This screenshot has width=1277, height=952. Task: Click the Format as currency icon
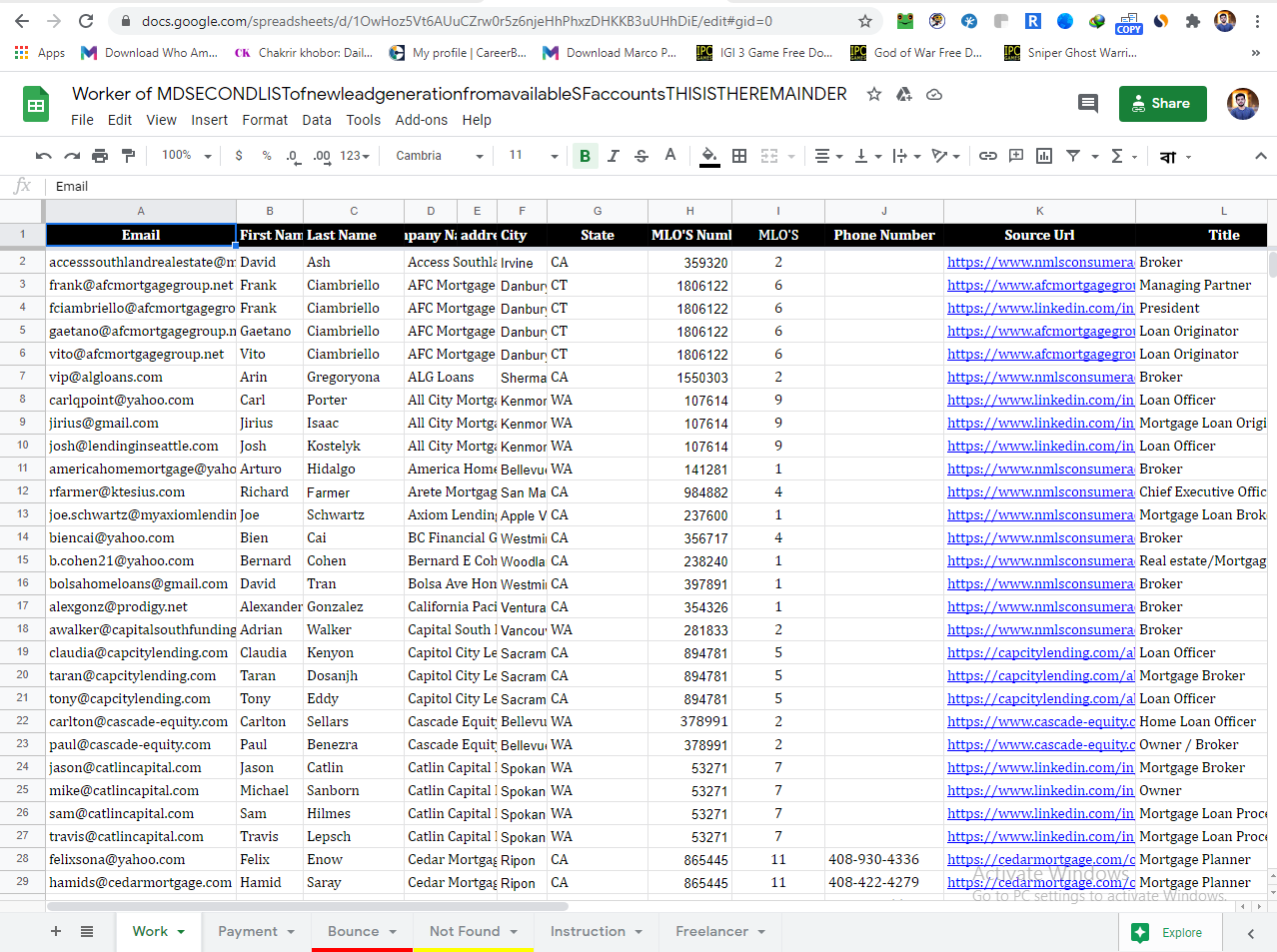(x=238, y=156)
